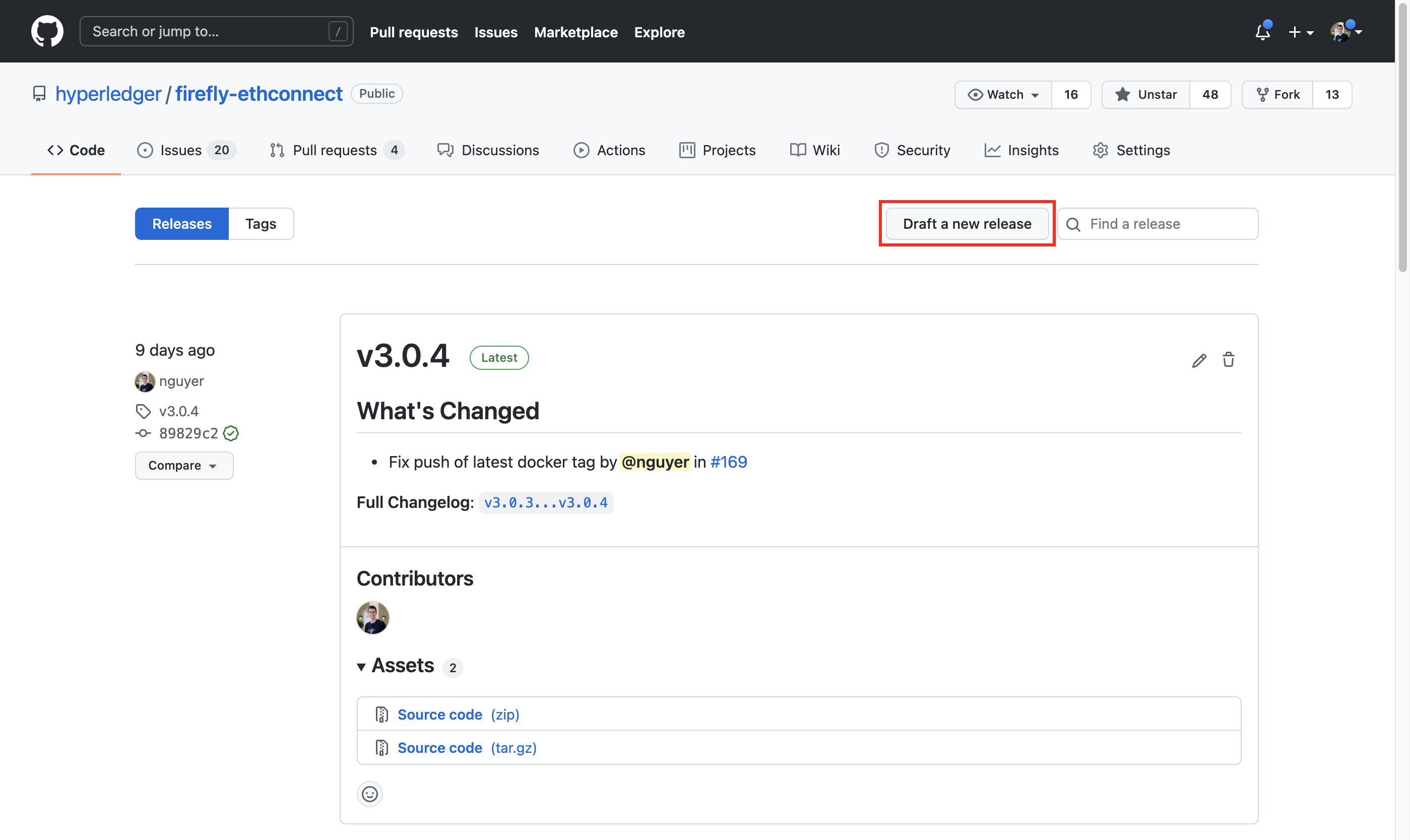Image resolution: width=1410 pixels, height=840 pixels.
Task: Expand the Compare dropdown
Action: pos(183,465)
